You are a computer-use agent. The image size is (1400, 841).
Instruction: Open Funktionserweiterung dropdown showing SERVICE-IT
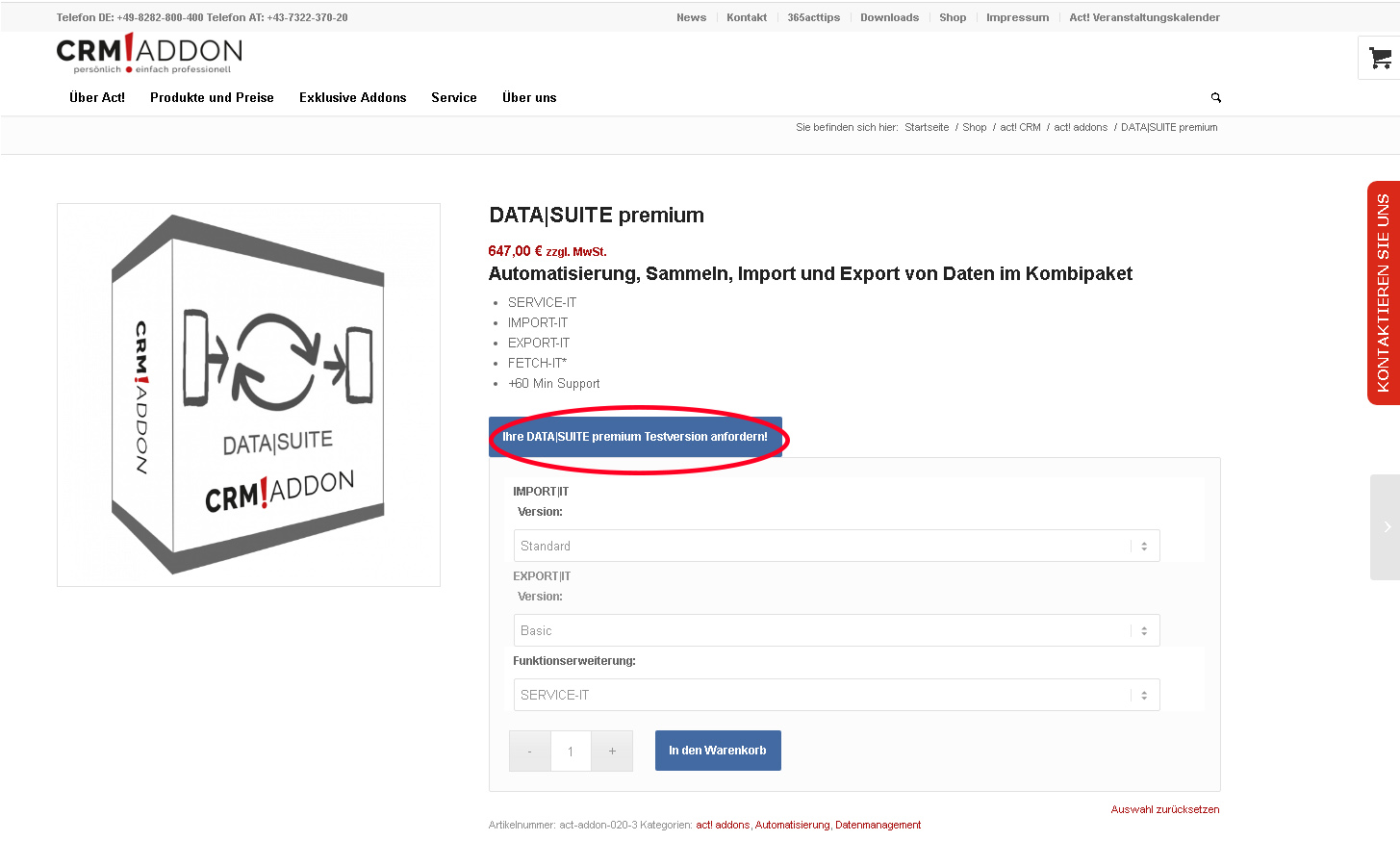(x=836, y=695)
